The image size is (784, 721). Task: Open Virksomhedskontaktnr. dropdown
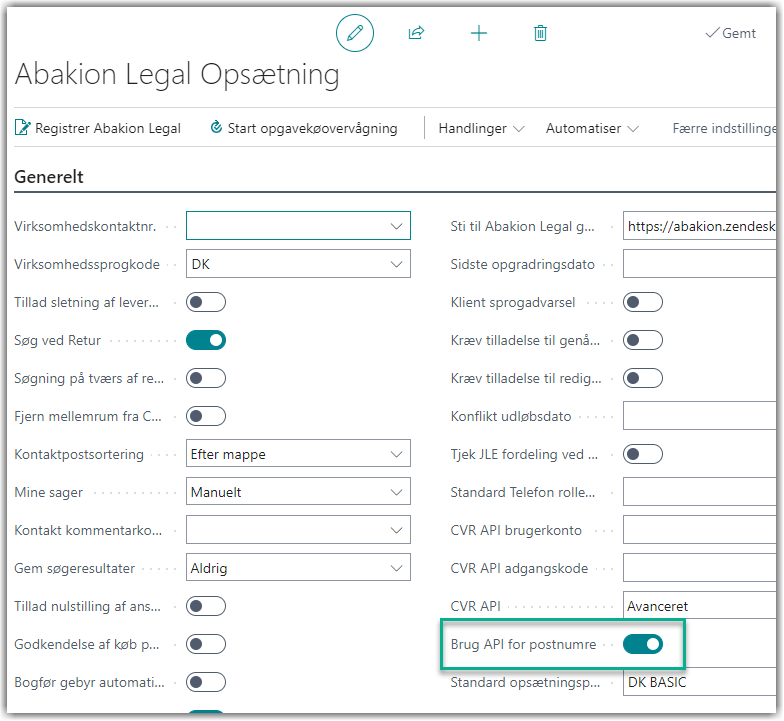pos(396,226)
